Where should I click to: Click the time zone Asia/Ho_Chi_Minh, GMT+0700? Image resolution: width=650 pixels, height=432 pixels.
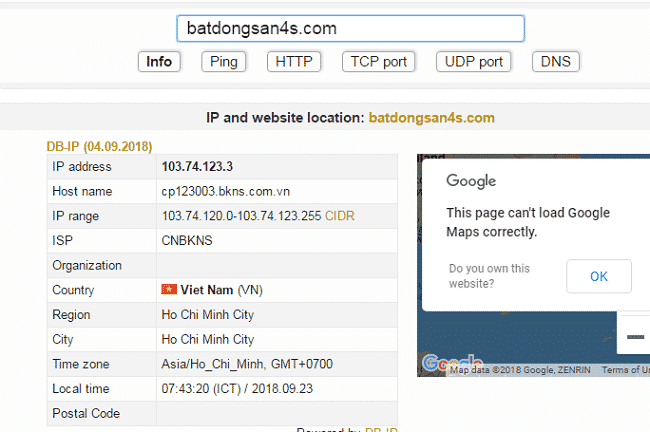click(247, 364)
